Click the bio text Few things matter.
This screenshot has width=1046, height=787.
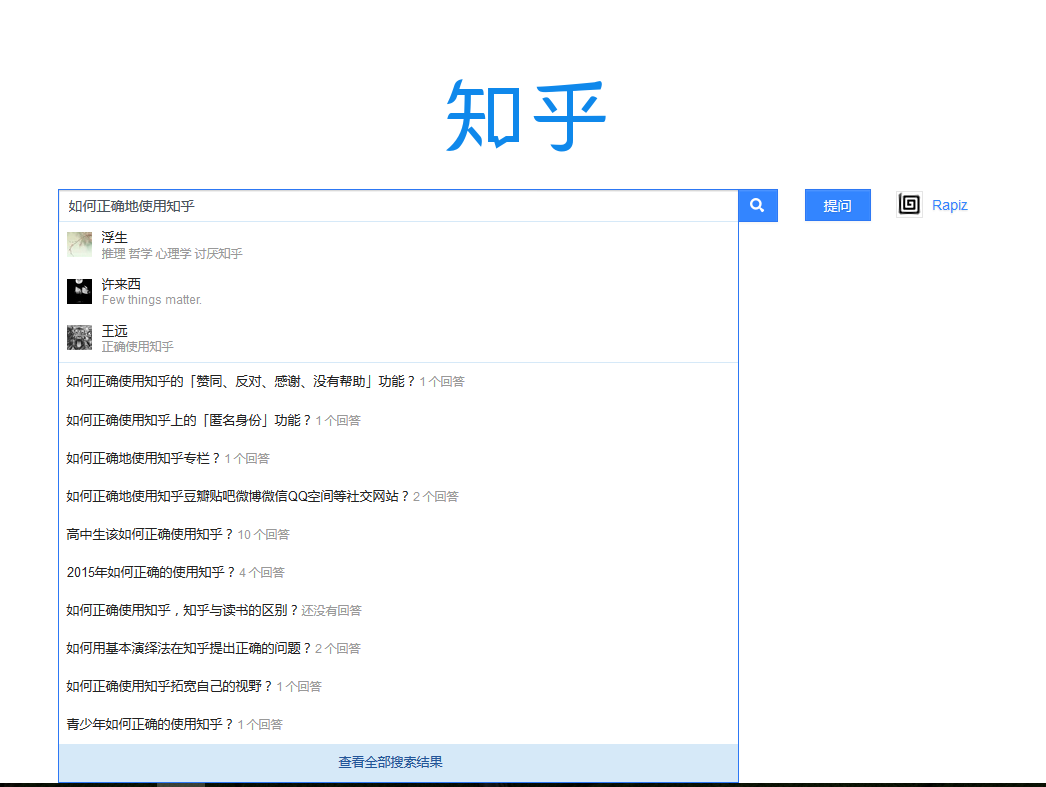(151, 300)
